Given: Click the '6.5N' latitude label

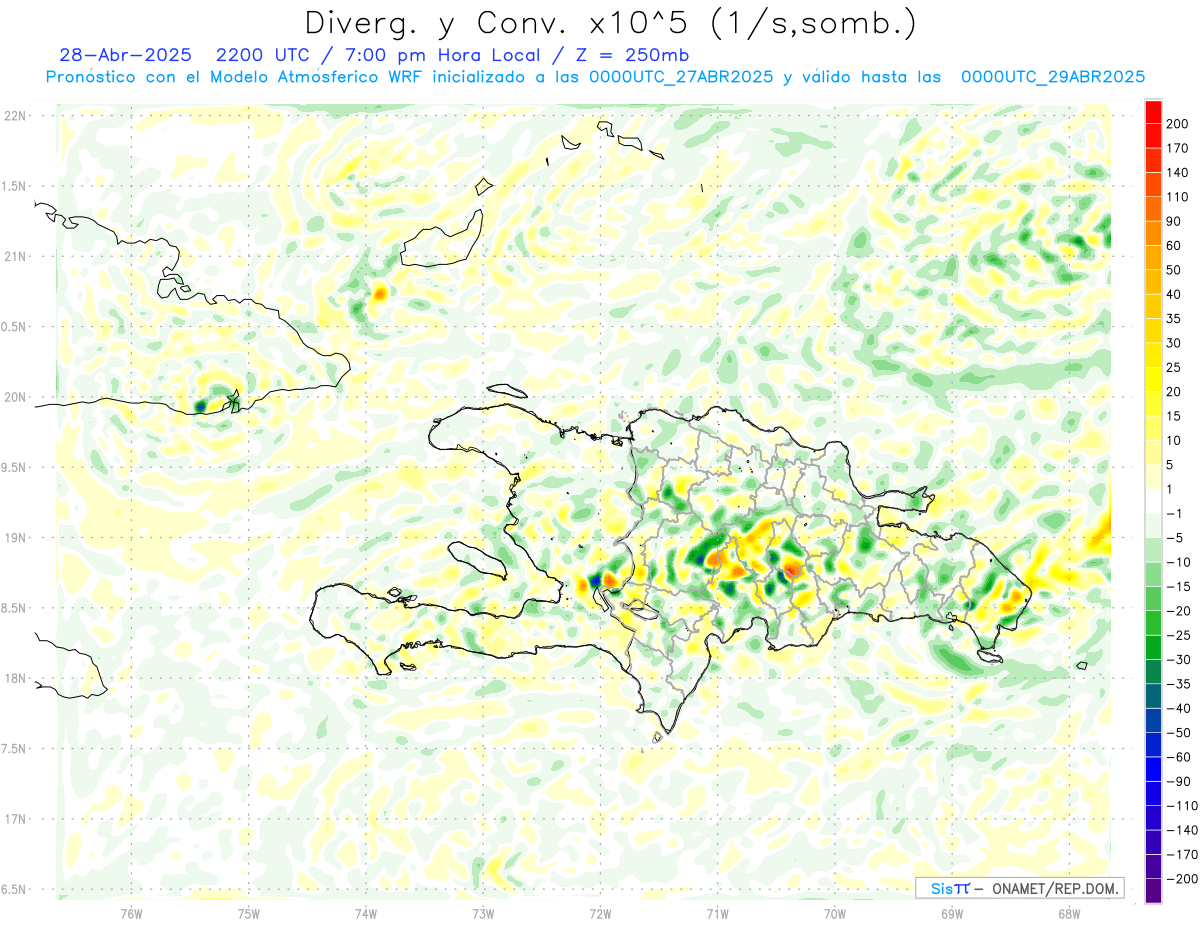Looking at the screenshot, I should point(14,889).
